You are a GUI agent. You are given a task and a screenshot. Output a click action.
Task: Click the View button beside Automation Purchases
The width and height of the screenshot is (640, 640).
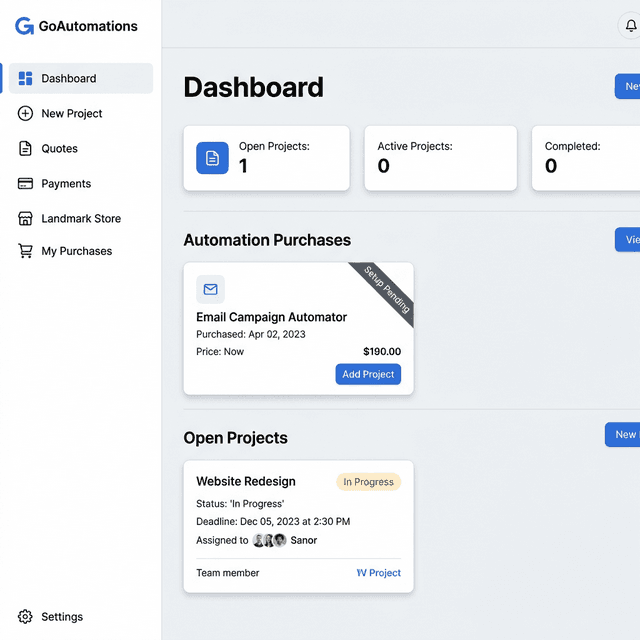point(627,240)
